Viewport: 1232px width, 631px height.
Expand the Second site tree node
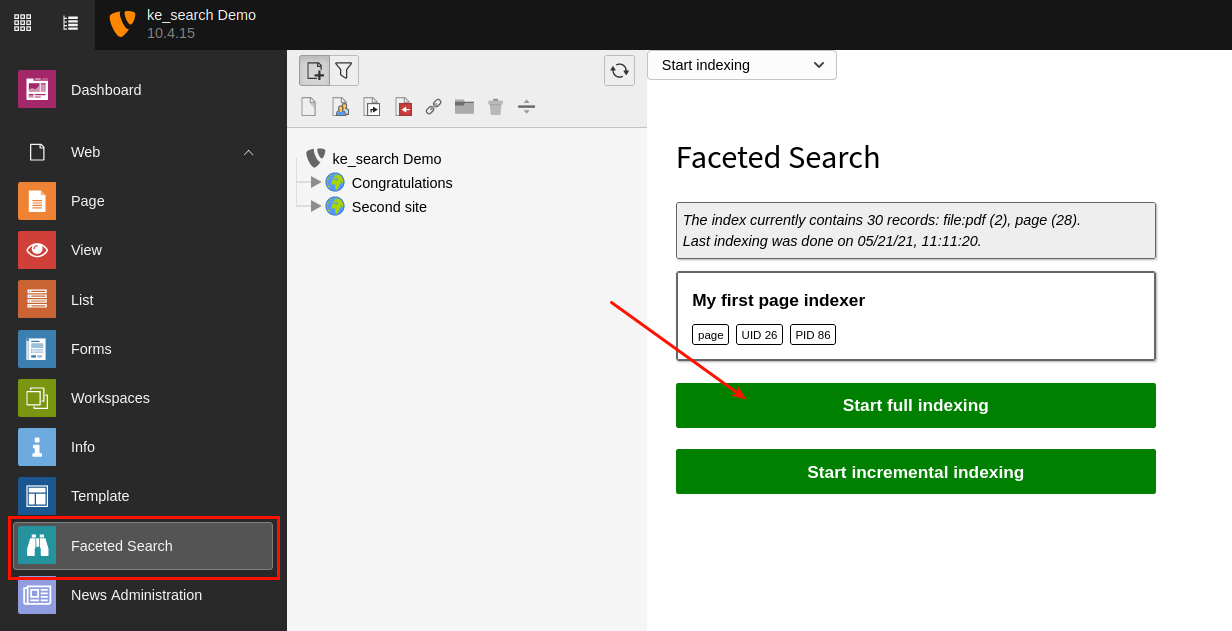(316, 206)
